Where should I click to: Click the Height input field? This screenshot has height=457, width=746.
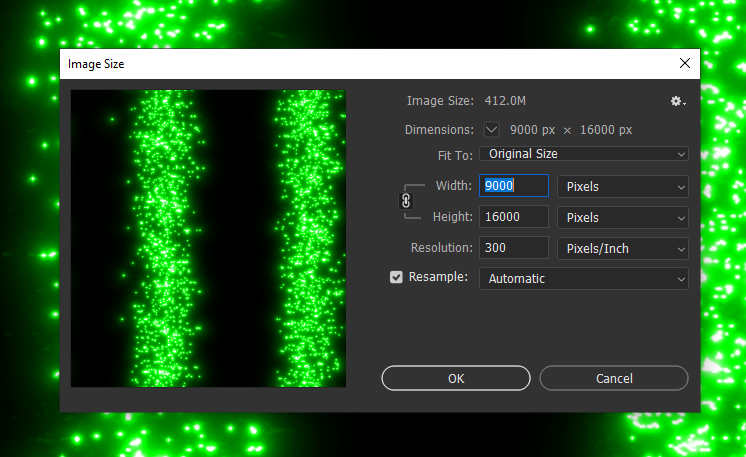click(x=514, y=217)
